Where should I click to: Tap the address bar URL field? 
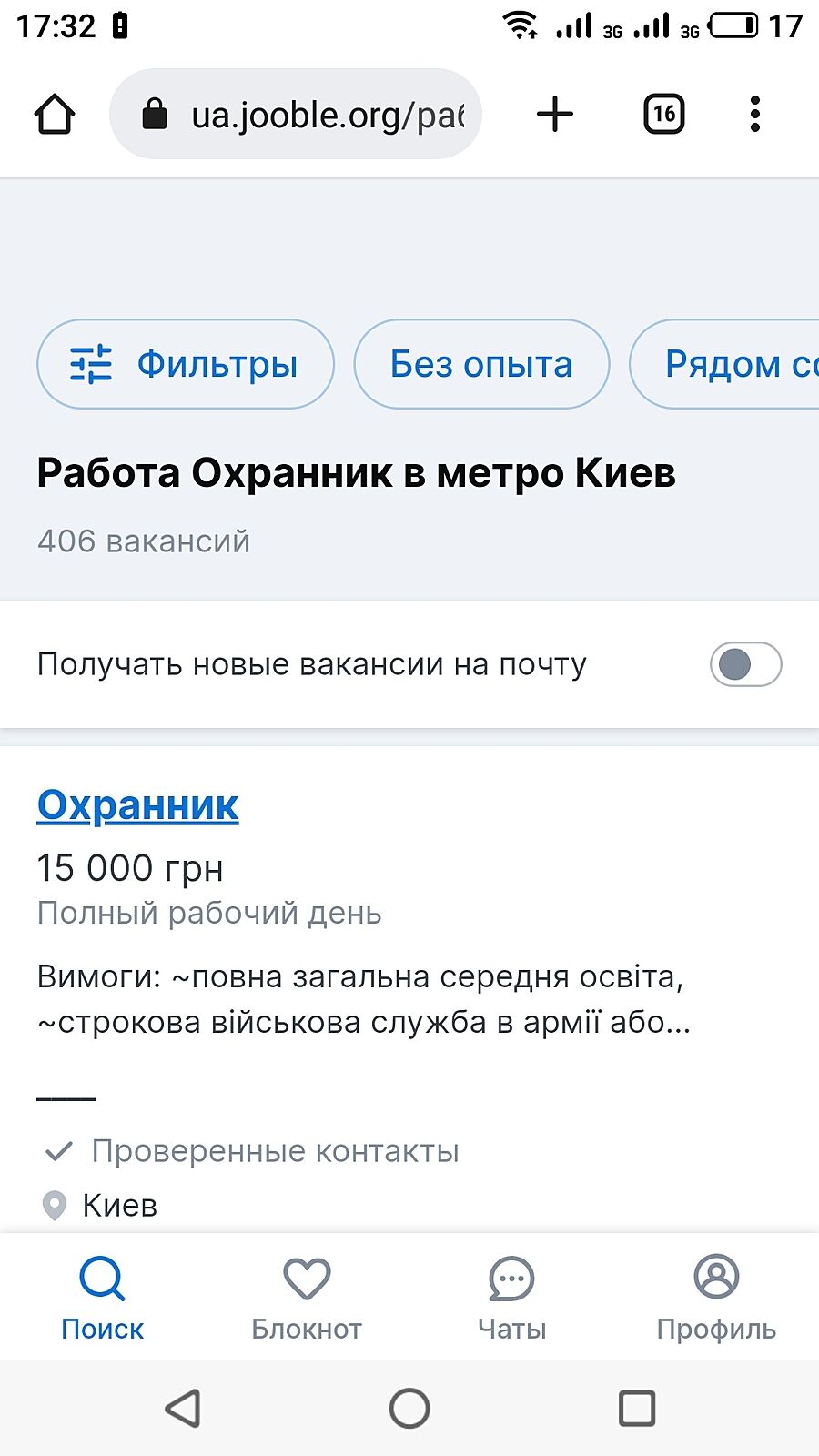(328, 115)
